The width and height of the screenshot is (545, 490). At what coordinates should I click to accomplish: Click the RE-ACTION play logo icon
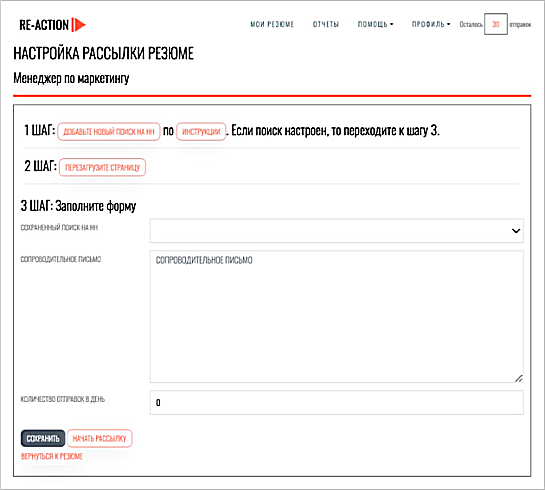(79, 25)
